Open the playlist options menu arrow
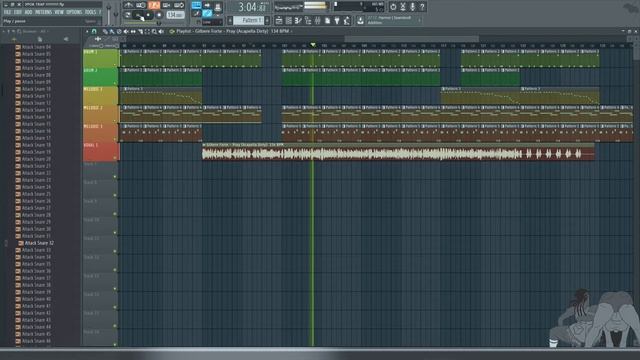 click(87, 31)
